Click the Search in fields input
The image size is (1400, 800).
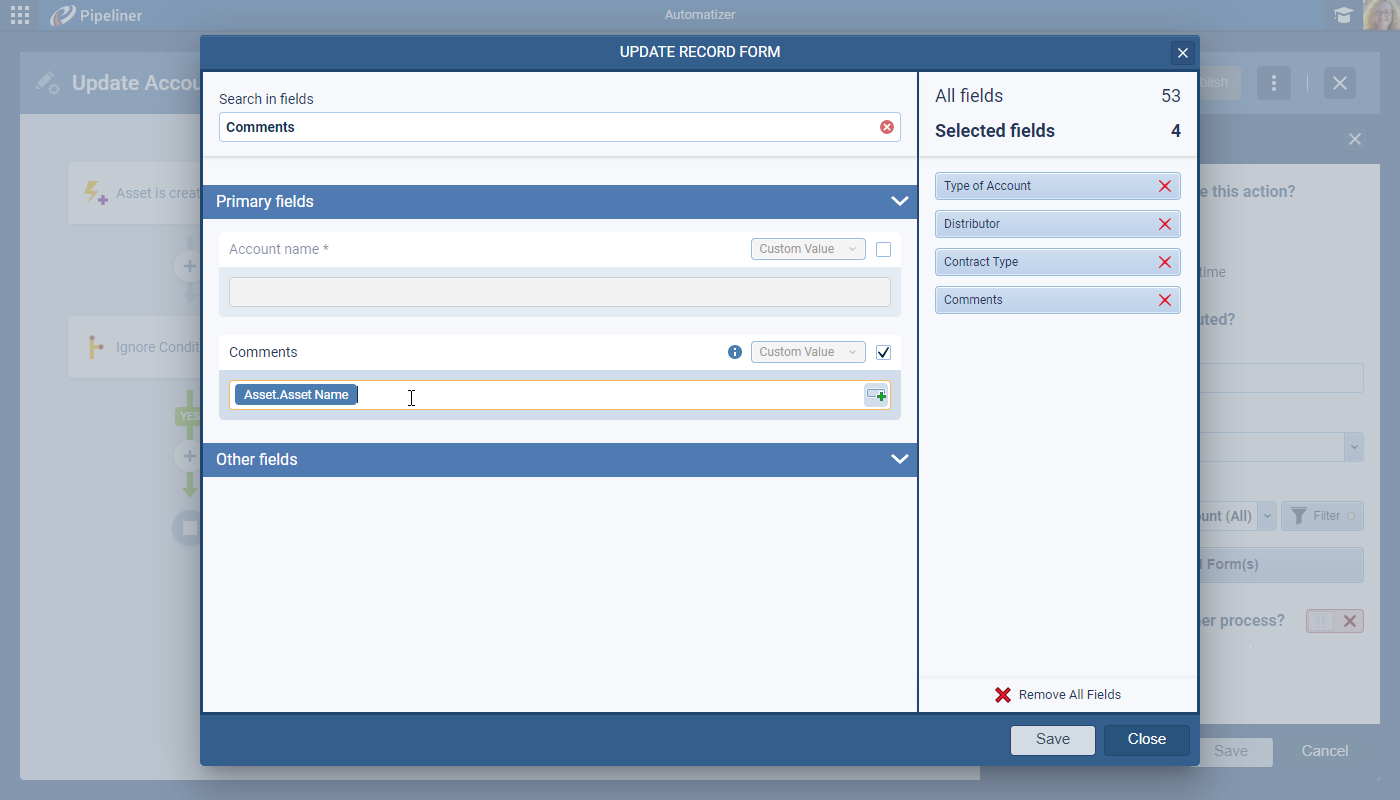[548, 127]
